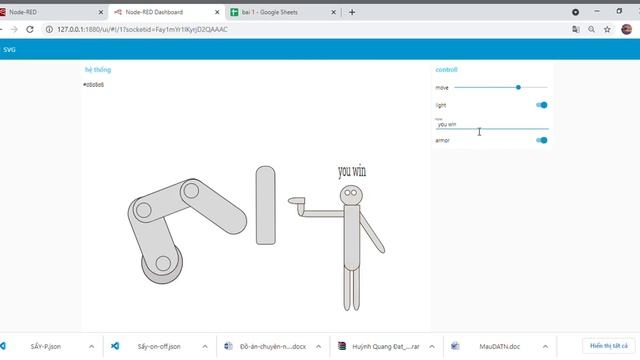Click the #d8d8d8 color code text
640x360 pixels.
pos(93,84)
